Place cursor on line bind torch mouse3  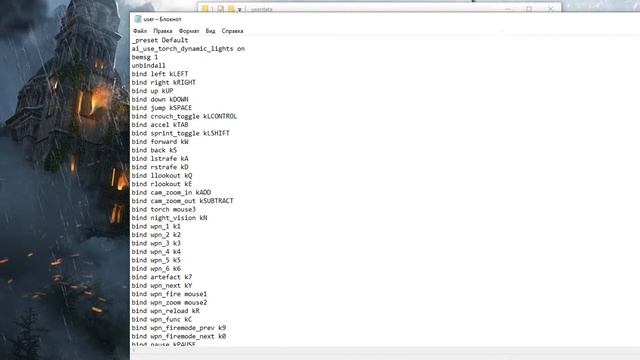(164, 209)
